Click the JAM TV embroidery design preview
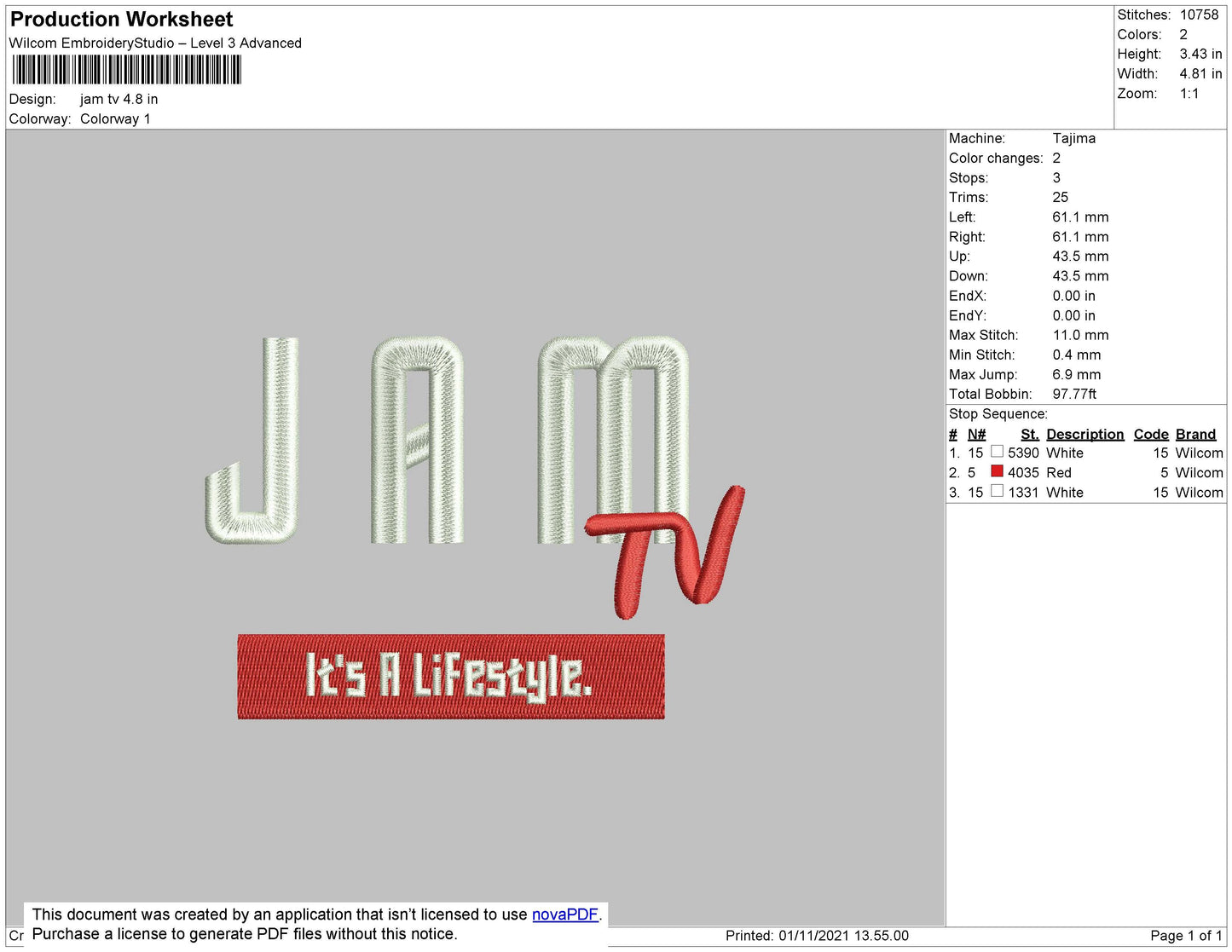The image size is (1232, 952). point(475,528)
